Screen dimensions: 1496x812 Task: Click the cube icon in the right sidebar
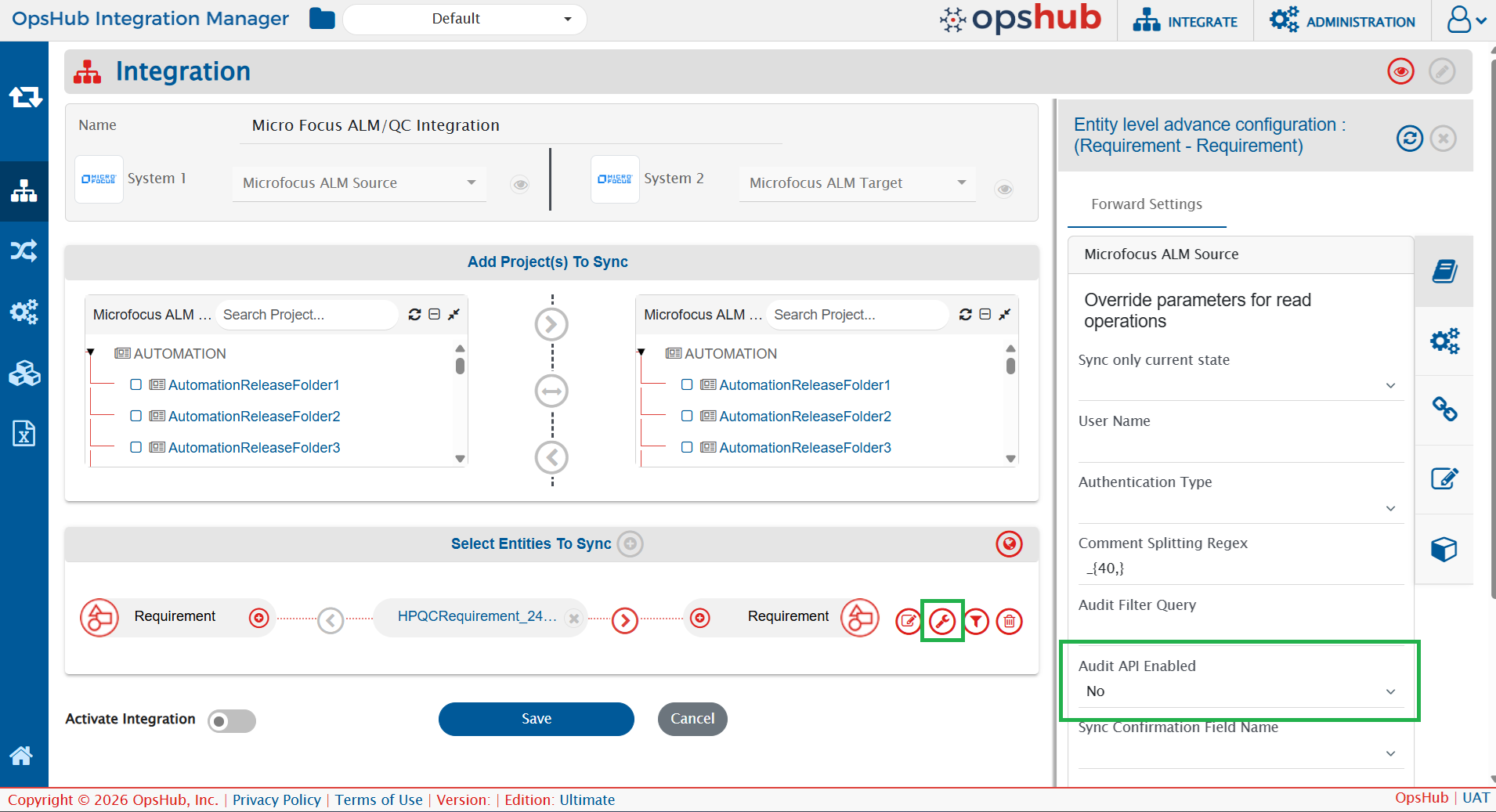coord(1444,549)
